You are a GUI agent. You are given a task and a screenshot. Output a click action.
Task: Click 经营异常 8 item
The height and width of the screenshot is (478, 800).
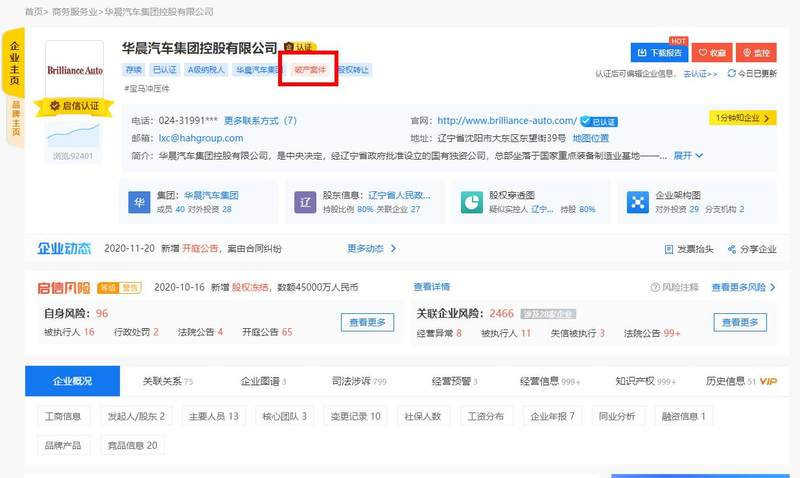[439, 333]
